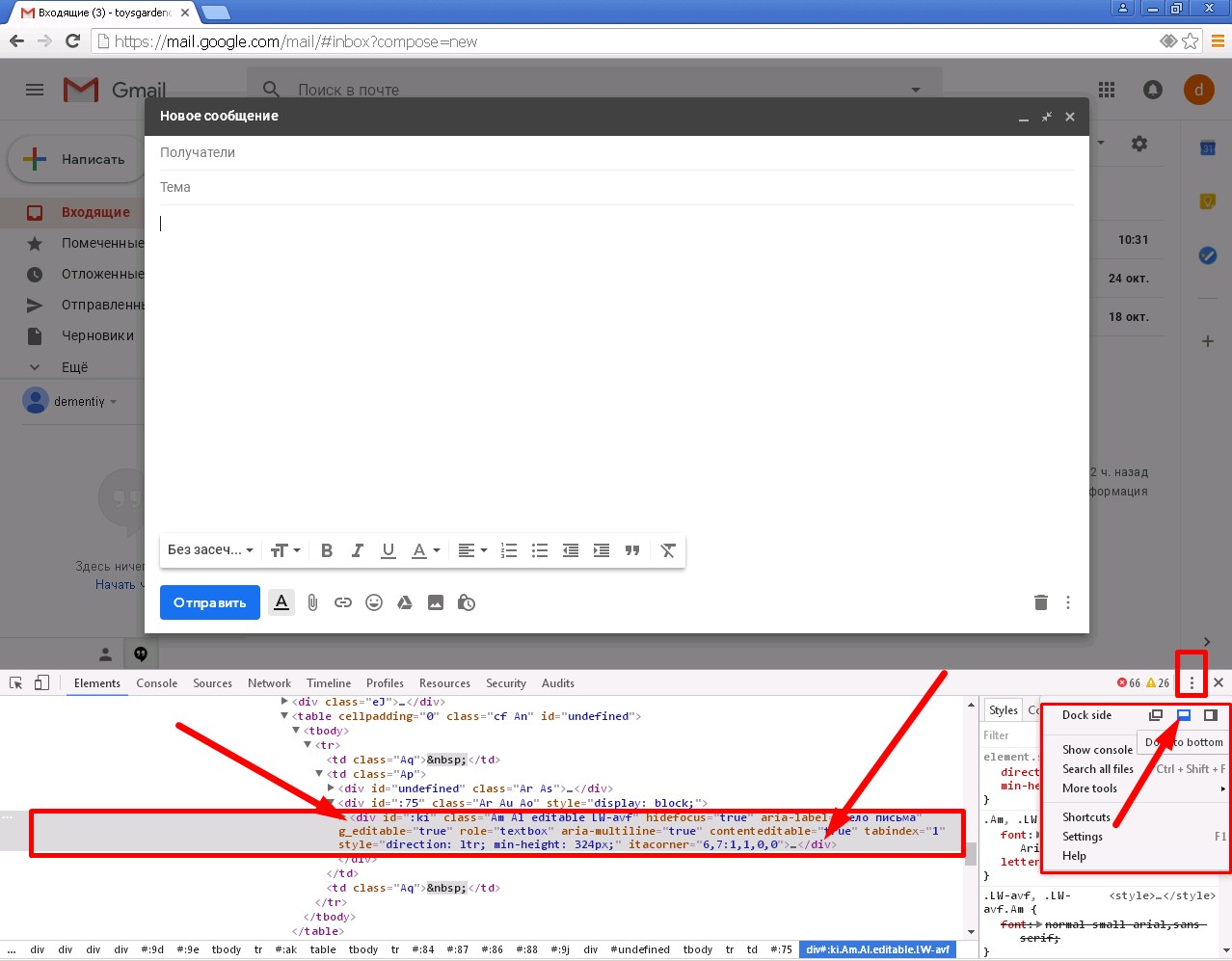Open Chrome menu icon
Screen dimensions: 1232x961
pos(1219,40)
